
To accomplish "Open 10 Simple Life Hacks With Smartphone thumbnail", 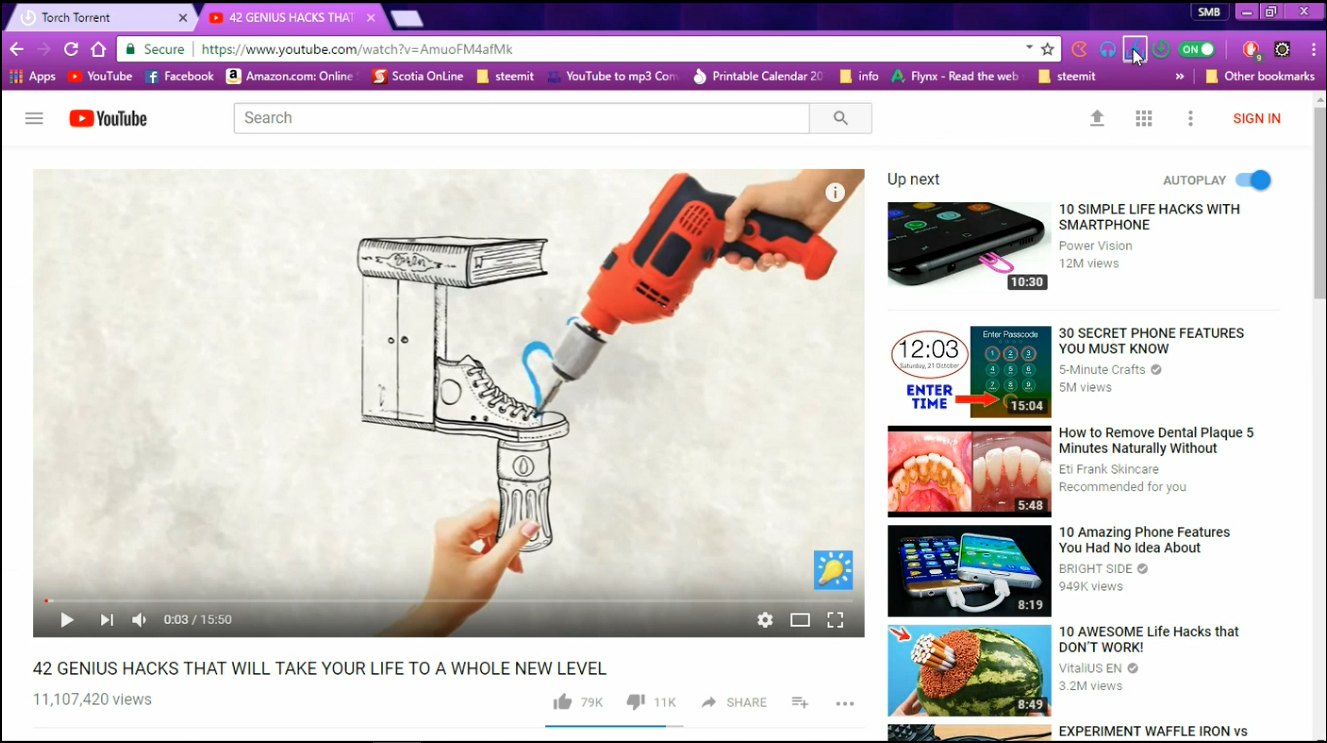I will 969,247.
